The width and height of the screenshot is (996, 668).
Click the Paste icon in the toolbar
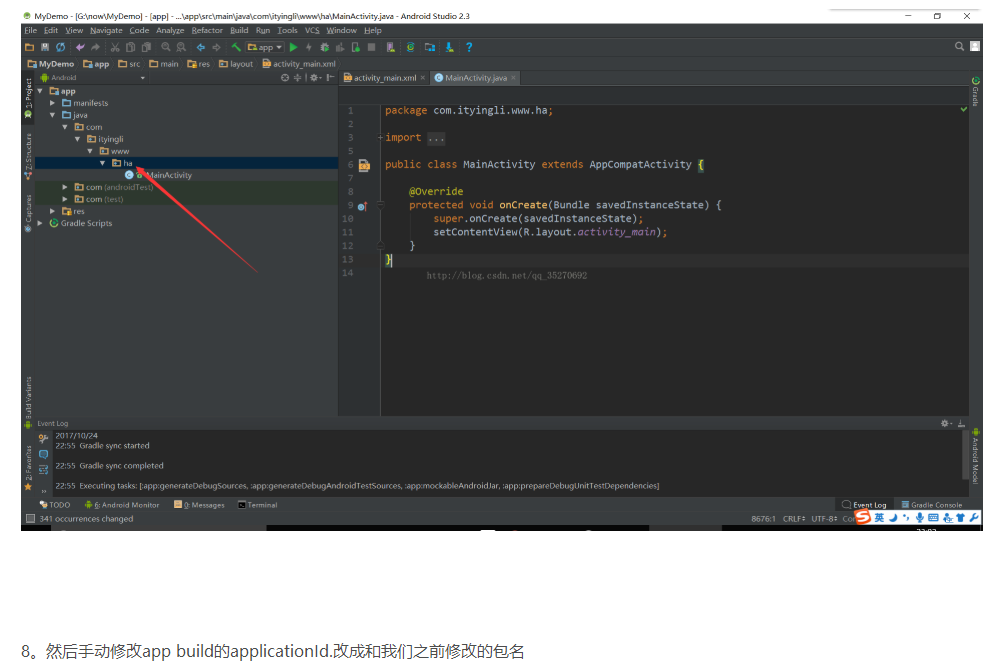[x=146, y=47]
